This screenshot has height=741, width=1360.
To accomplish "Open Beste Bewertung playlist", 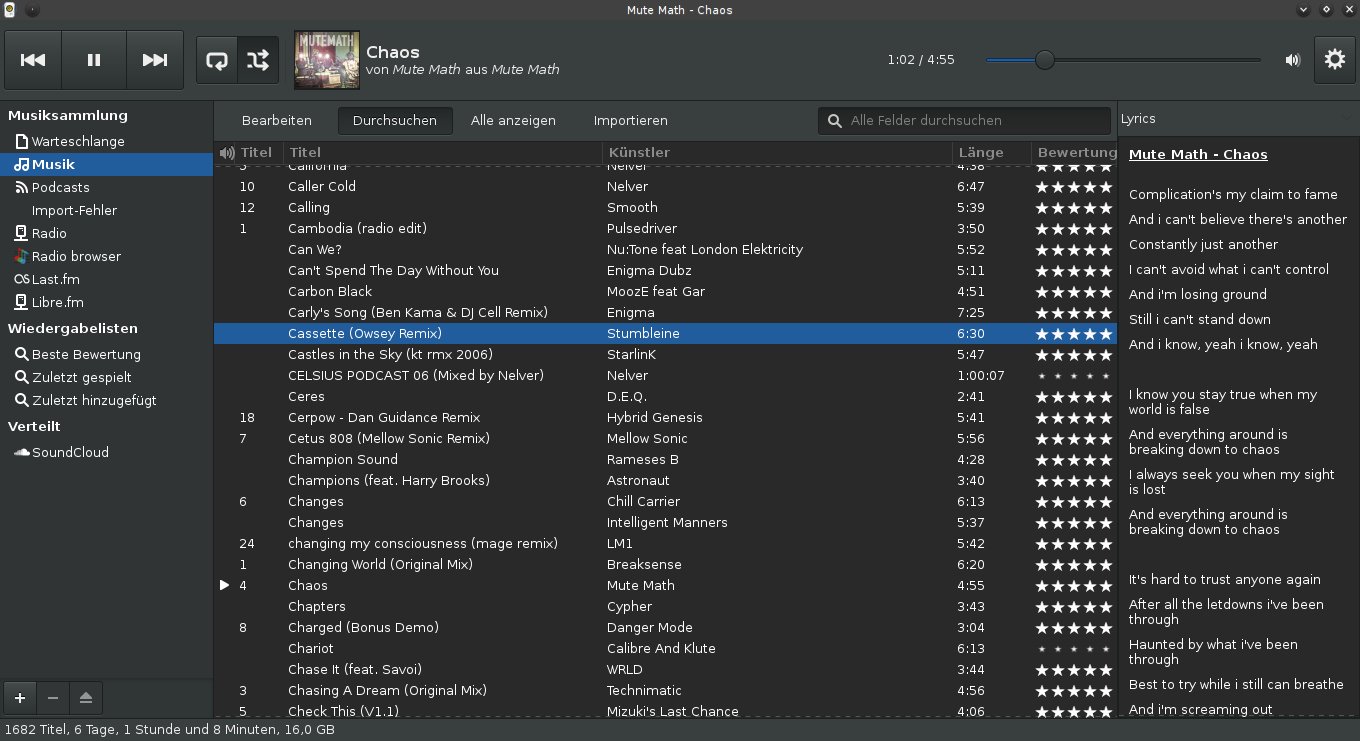I will [x=106, y=355].
